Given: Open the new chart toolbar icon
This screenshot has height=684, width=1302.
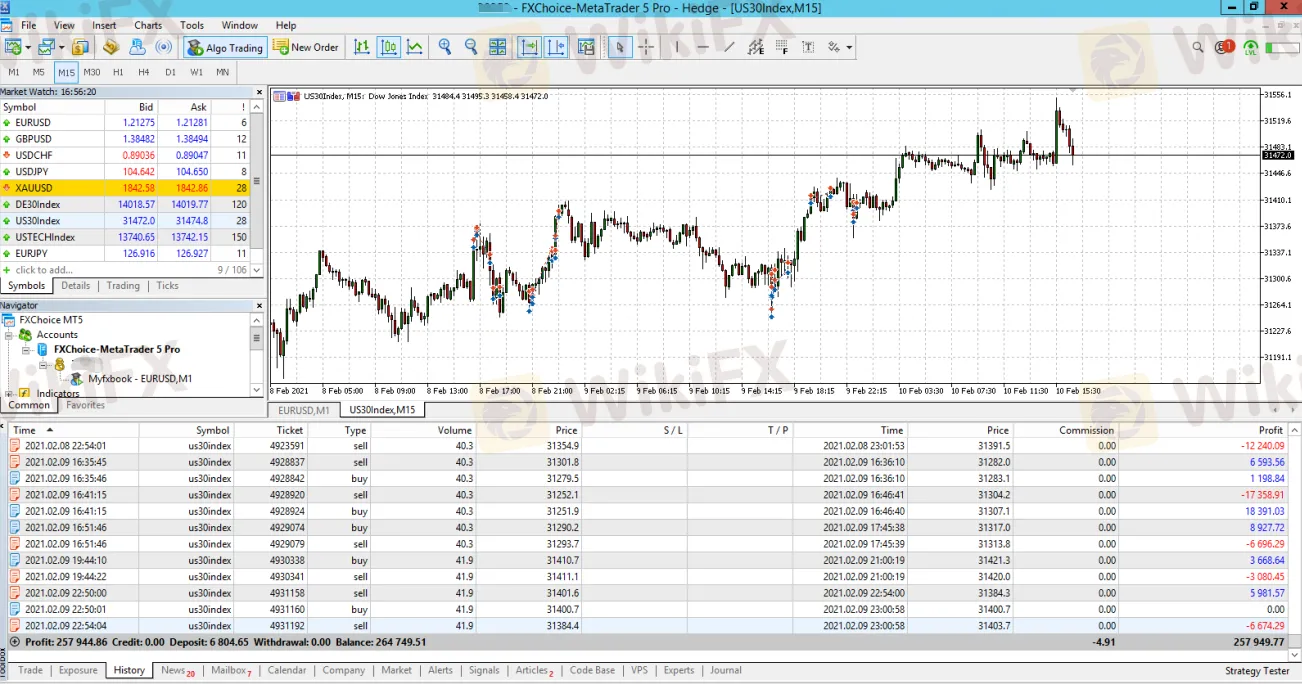Looking at the screenshot, I should pos(13,47).
